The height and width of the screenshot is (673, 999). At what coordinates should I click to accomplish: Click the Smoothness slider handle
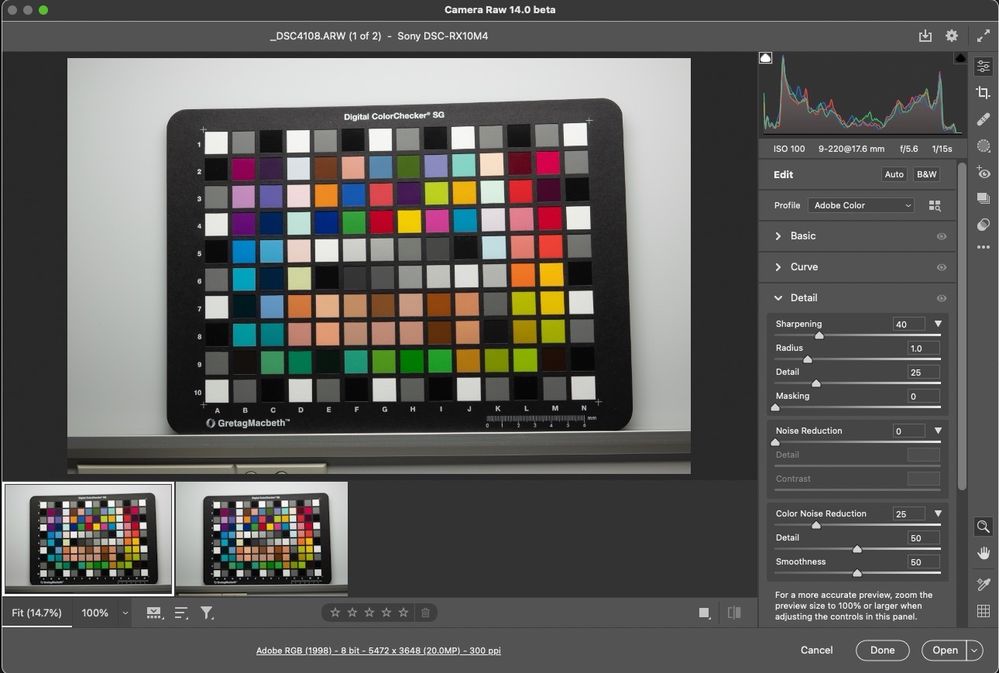click(x=857, y=573)
